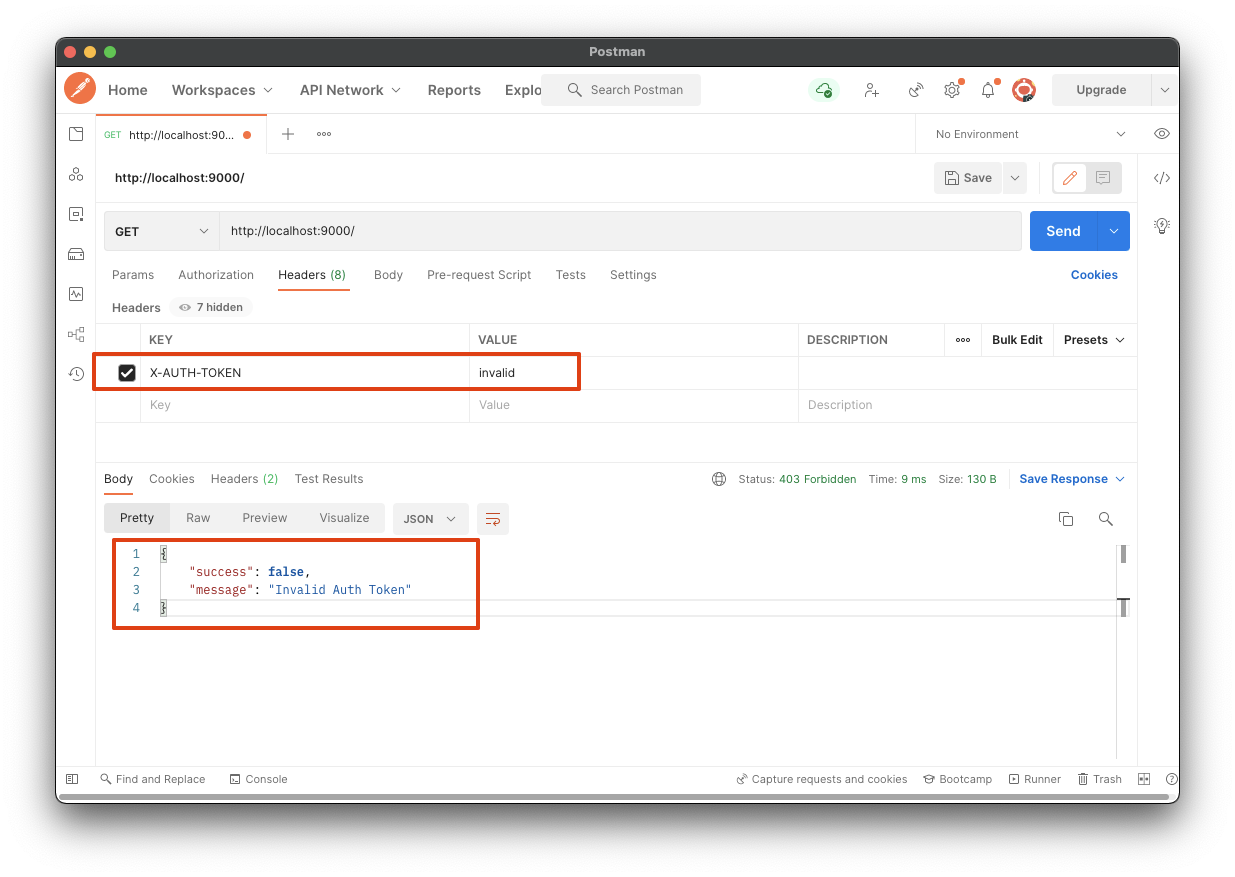Show the 7 hidden headers
The width and height of the screenshot is (1235, 877).
click(x=211, y=308)
